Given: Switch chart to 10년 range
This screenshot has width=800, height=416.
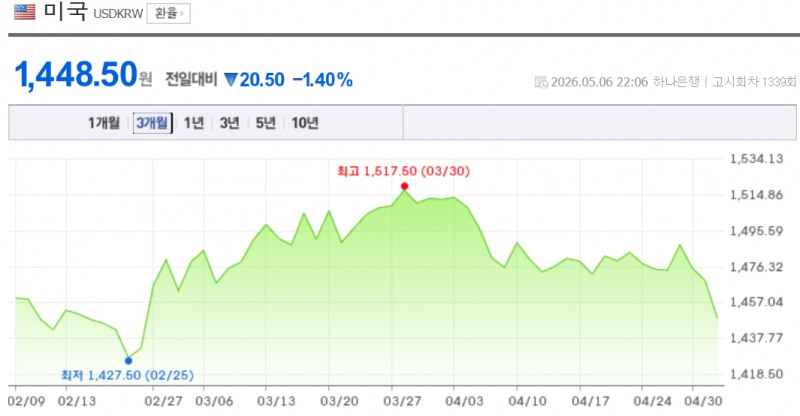Looking at the screenshot, I should coord(305,123).
